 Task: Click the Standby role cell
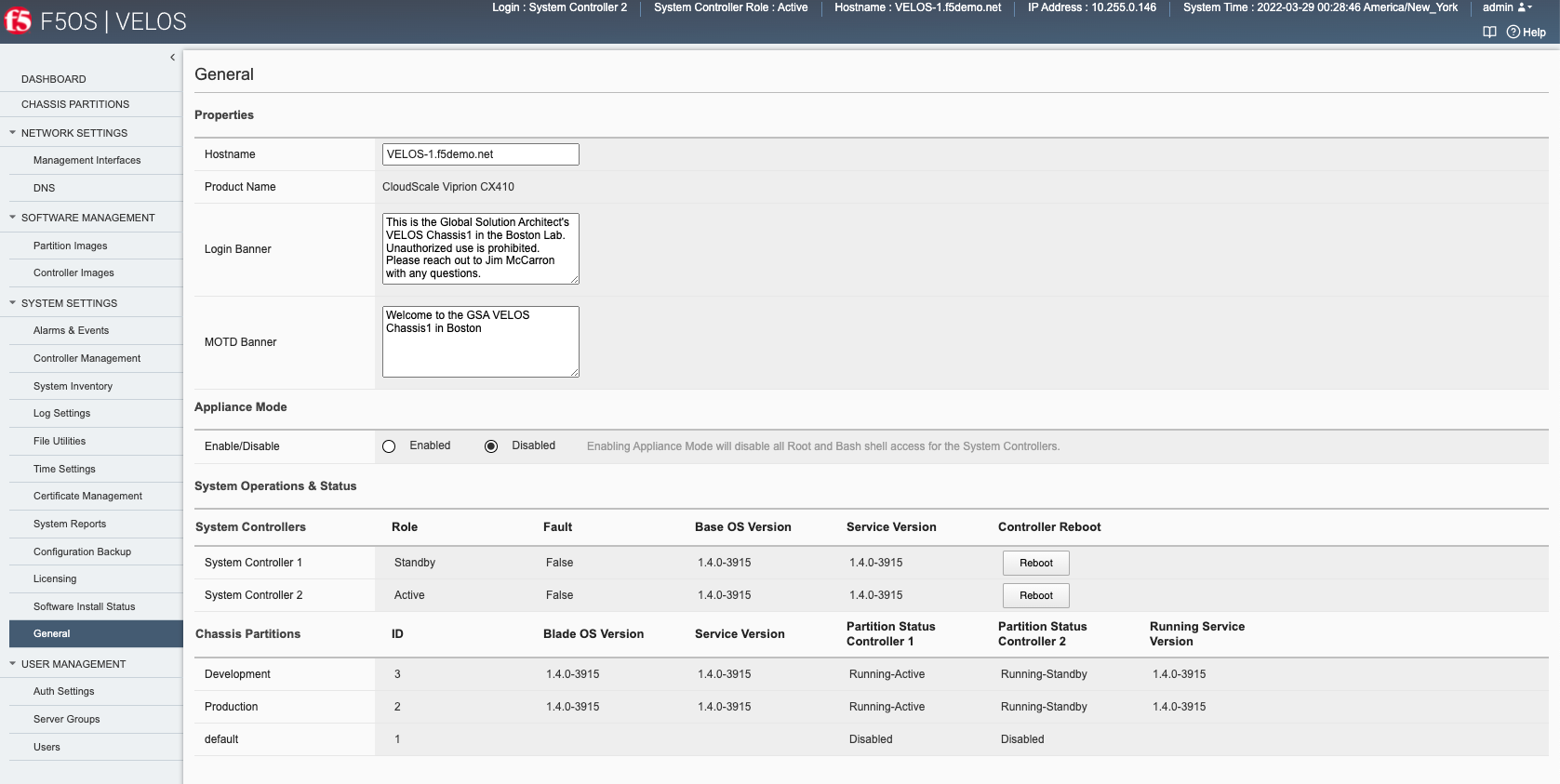pos(415,563)
